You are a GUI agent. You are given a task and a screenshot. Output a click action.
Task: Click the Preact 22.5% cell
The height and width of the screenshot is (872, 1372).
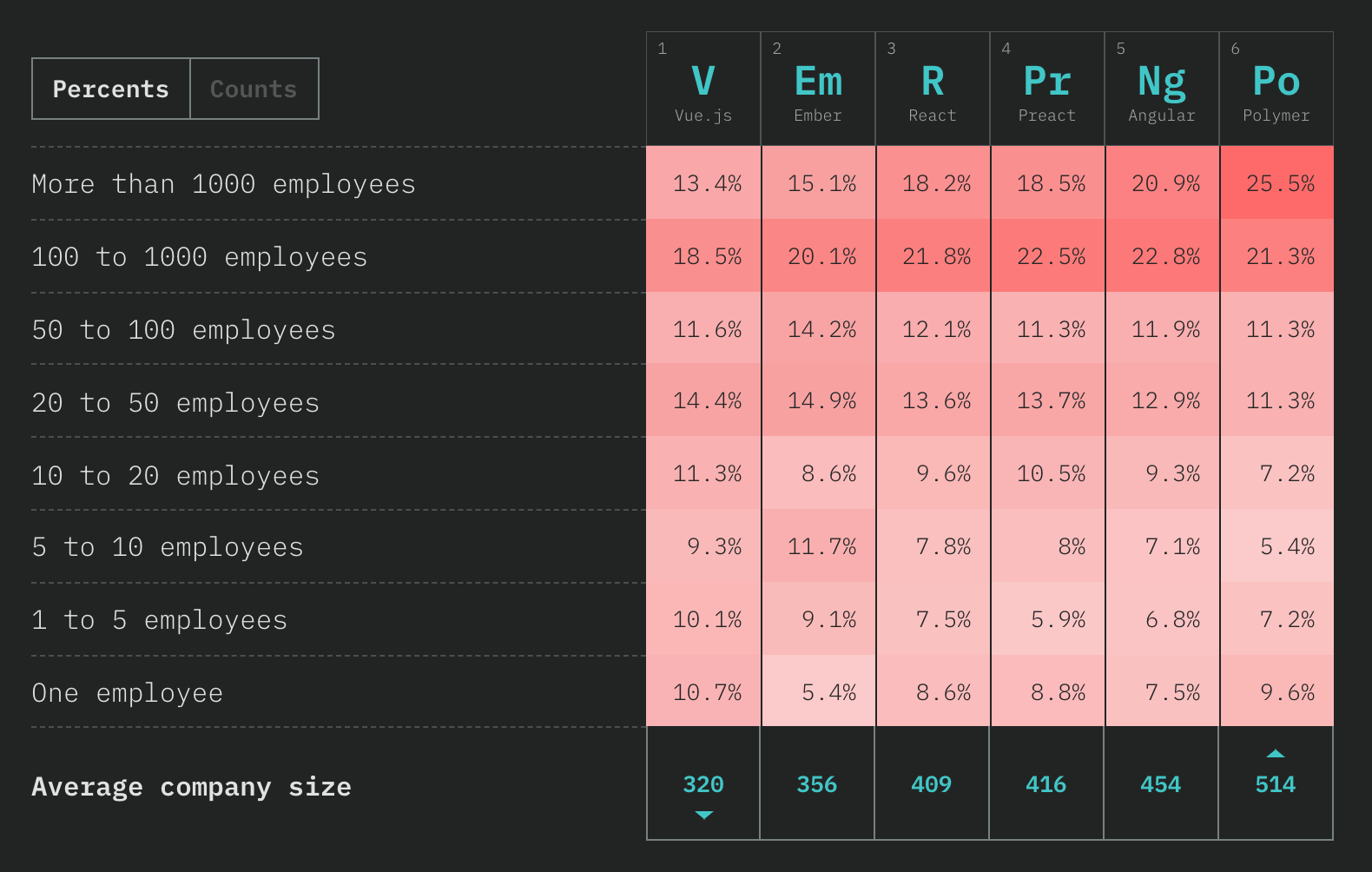(x=1047, y=256)
